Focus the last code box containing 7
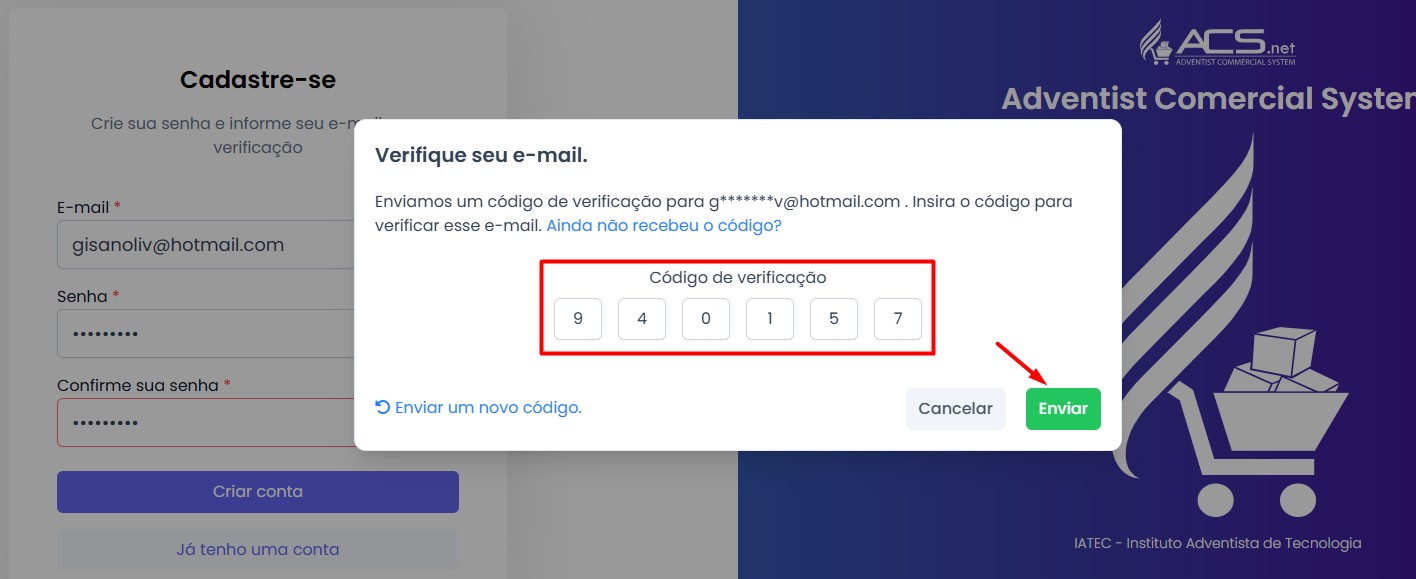1416x579 pixels. tap(898, 319)
